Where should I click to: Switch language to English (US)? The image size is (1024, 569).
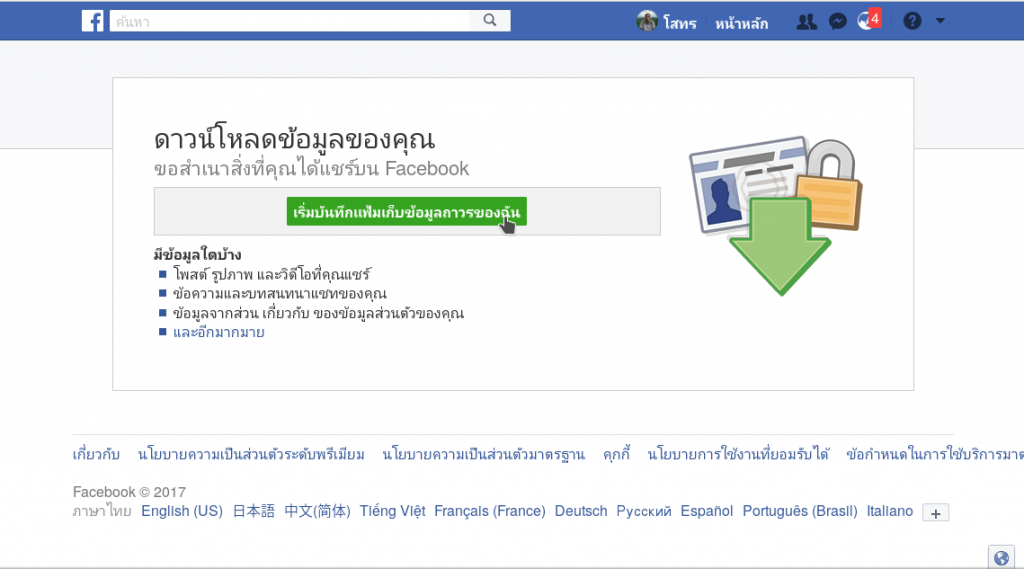182,511
